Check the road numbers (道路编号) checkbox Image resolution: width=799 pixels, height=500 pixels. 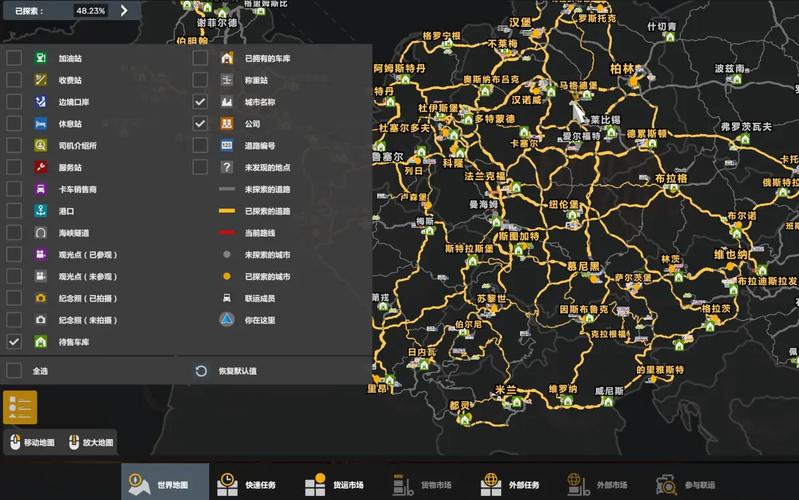click(x=200, y=146)
